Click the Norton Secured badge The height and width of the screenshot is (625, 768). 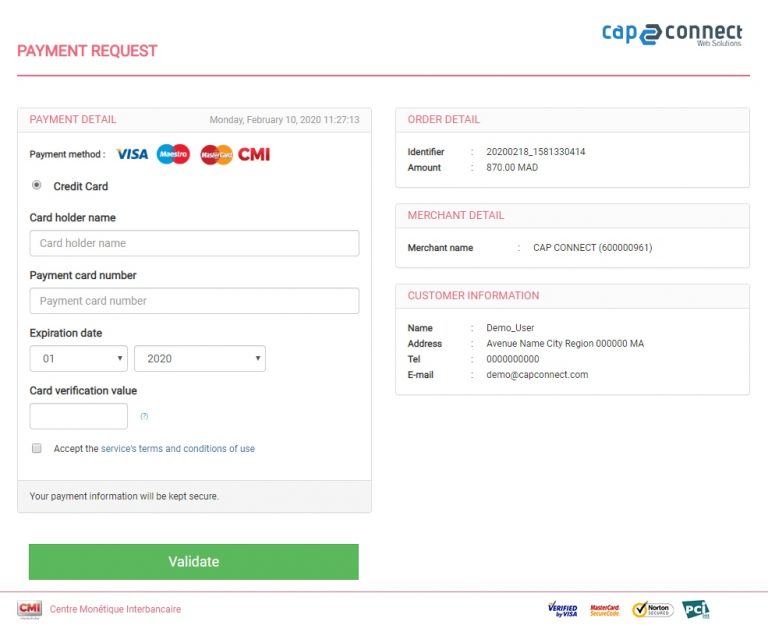pyautogui.click(x=653, y=609)
